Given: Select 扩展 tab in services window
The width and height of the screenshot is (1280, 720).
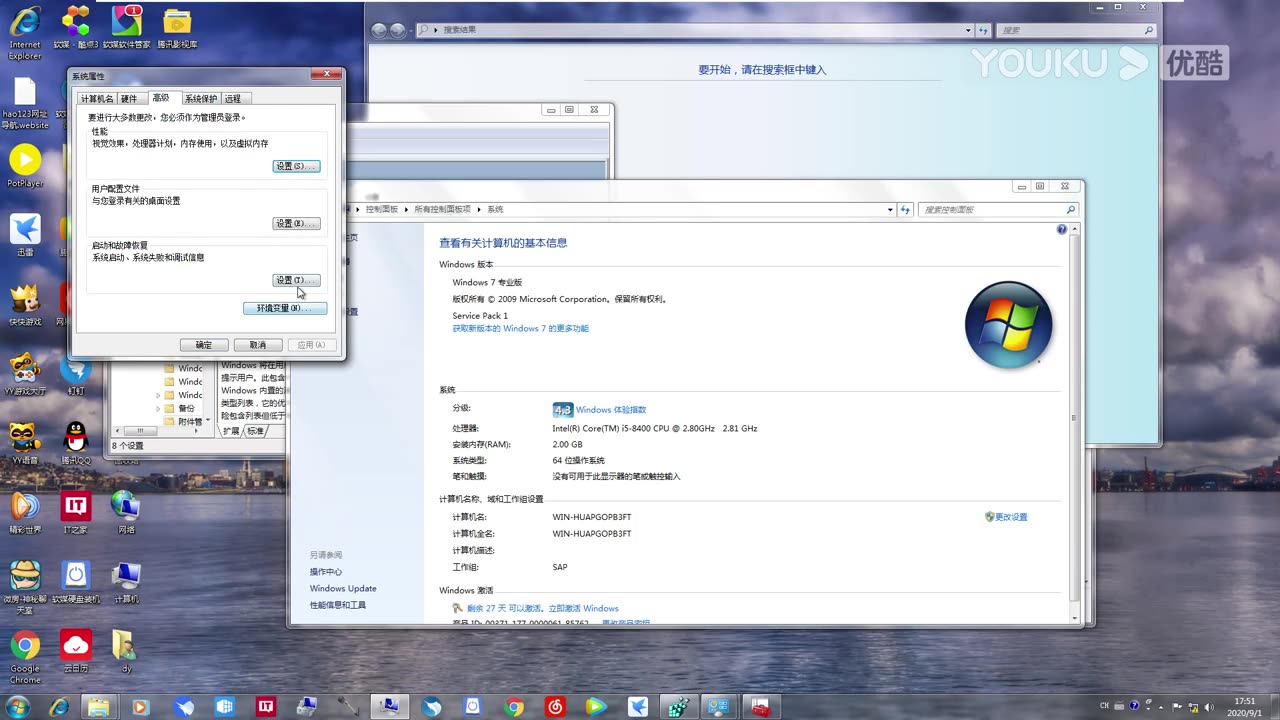Looking at the screenshot, I should pos(231,431).
